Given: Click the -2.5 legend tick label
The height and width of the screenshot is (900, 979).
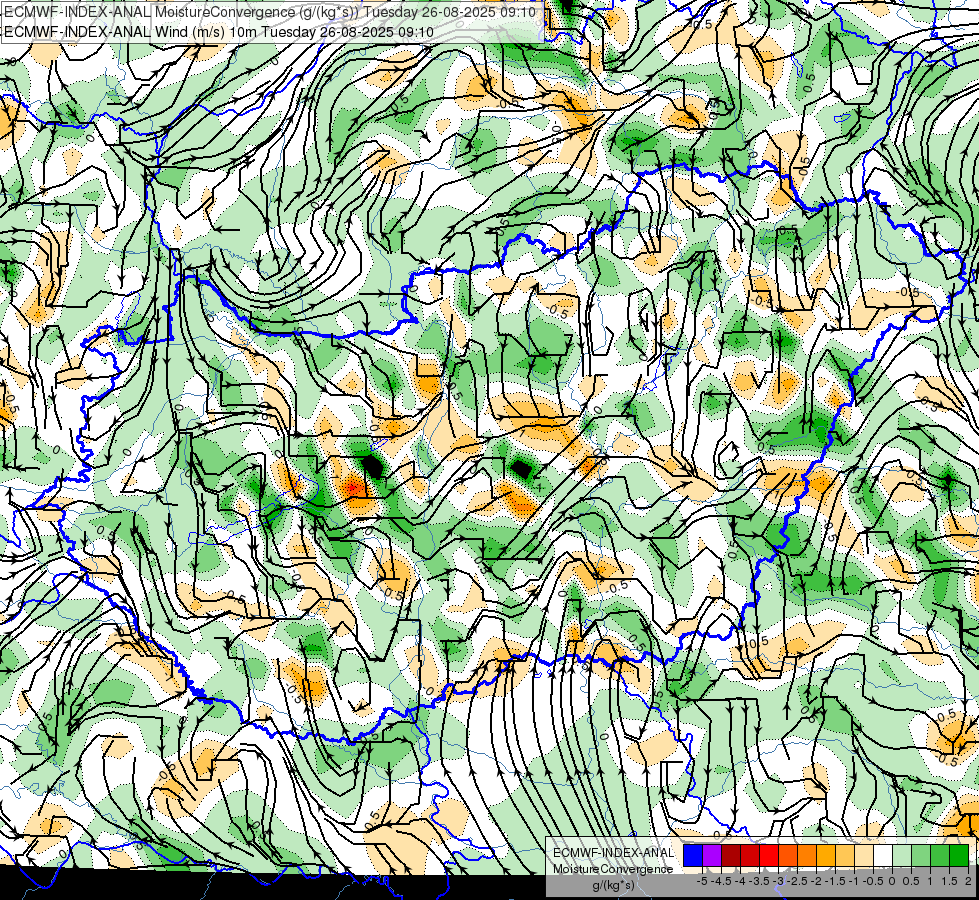Looking at the screenshot, I should pyautogui.click(x=797, y=881).
